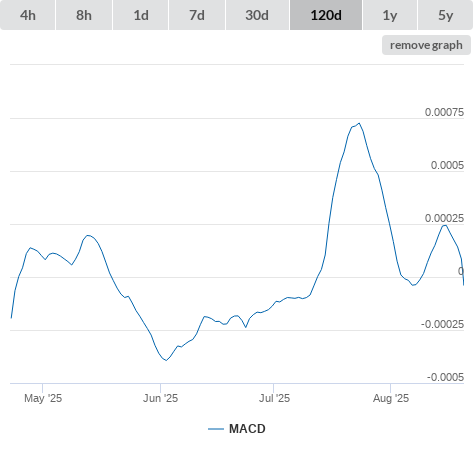Click the -0.0005 y-axis label
Image resolution: width=474 pixels, height=455 pixels.
[x=445, y=377]
